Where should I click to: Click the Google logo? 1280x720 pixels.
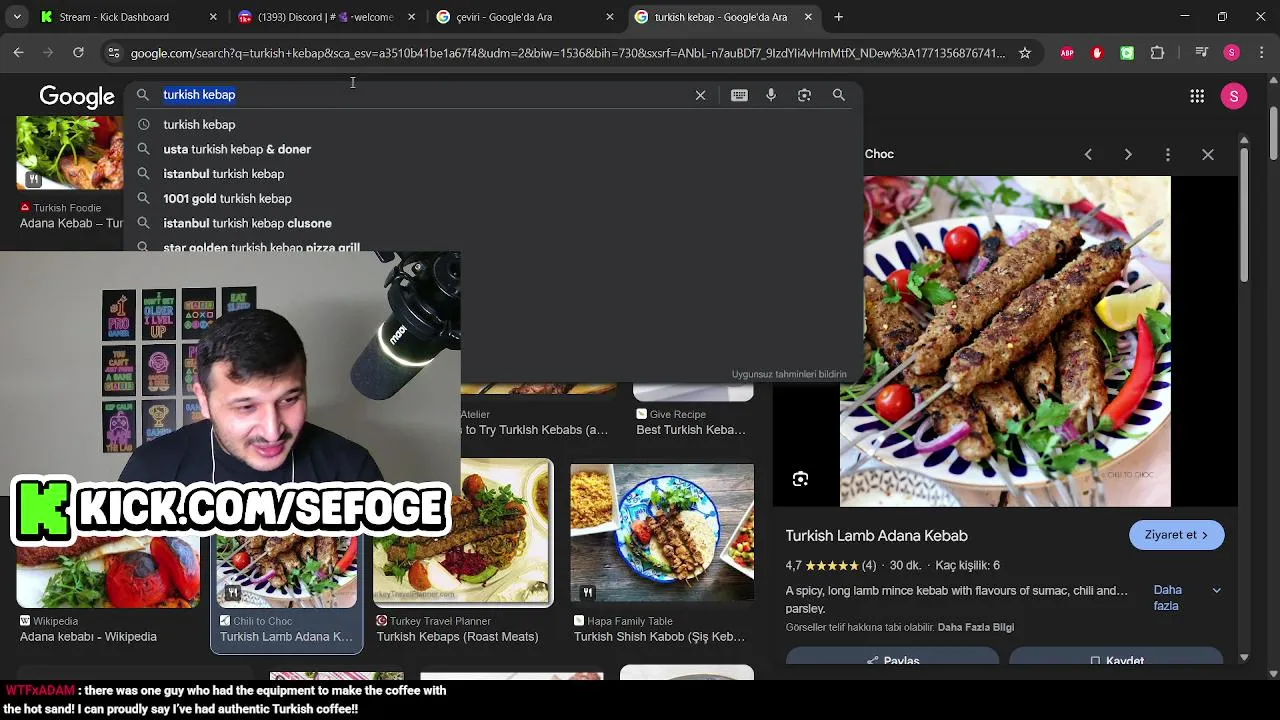[x=77, y=96]
